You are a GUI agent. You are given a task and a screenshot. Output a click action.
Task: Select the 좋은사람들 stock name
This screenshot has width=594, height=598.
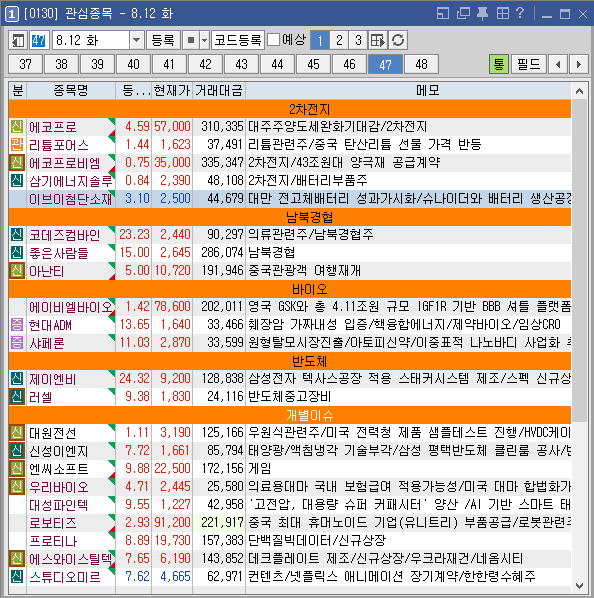click(59, 253)
